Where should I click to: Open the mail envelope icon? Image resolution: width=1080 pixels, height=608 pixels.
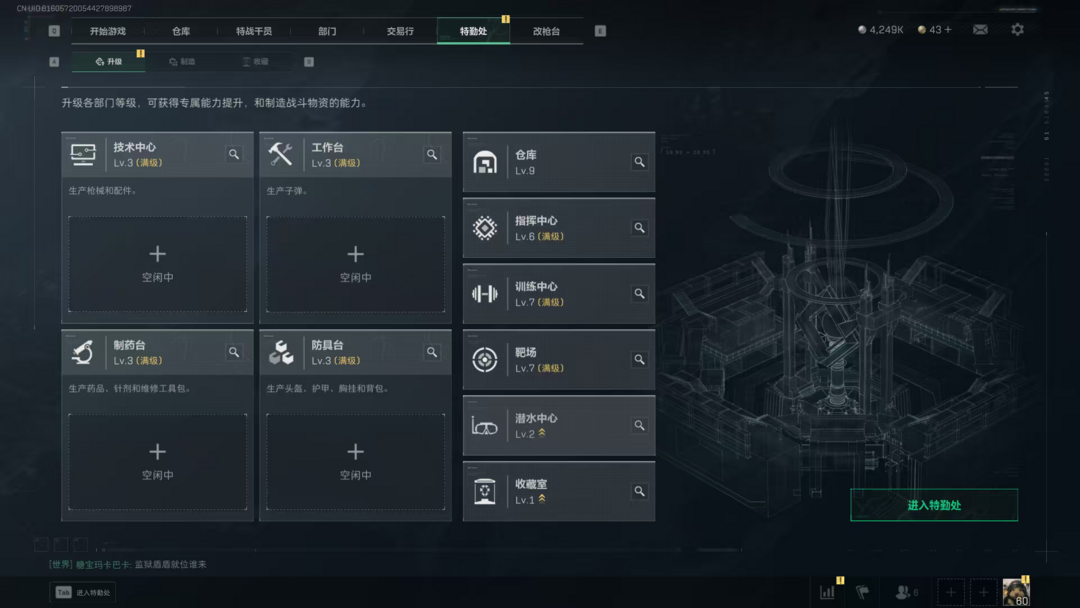979,30
